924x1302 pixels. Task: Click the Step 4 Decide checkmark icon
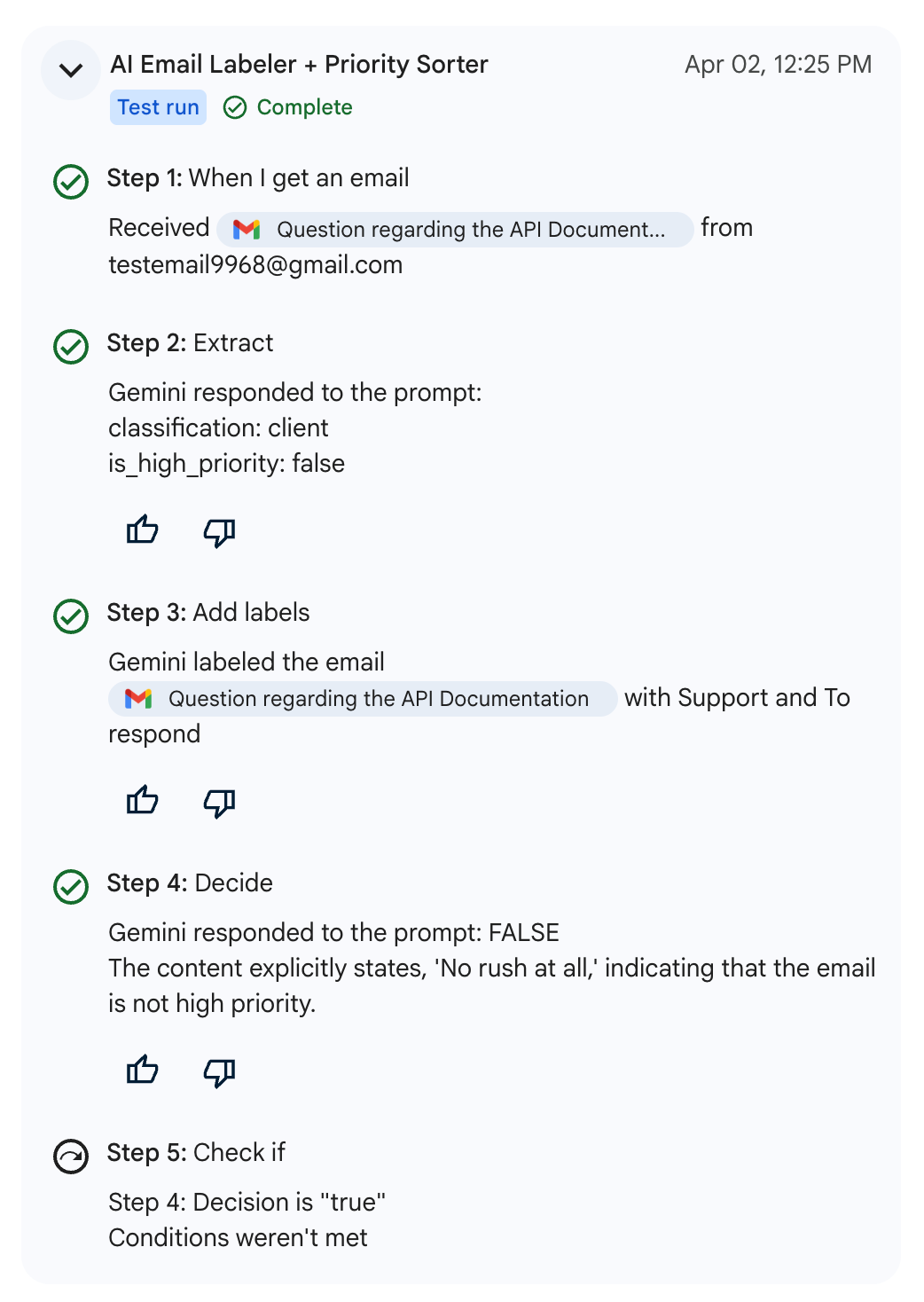click(x=71, y=887)
